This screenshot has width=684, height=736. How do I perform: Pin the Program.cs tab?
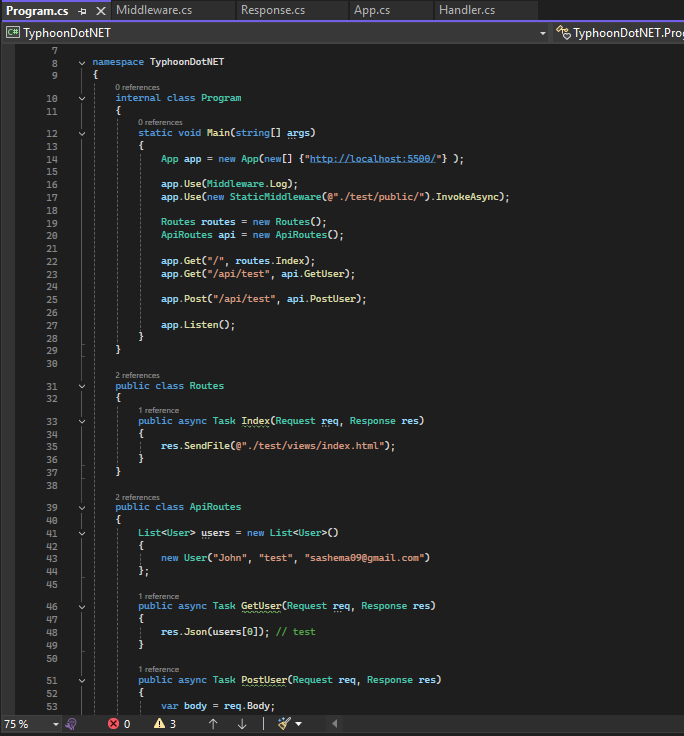pos(82,11)
